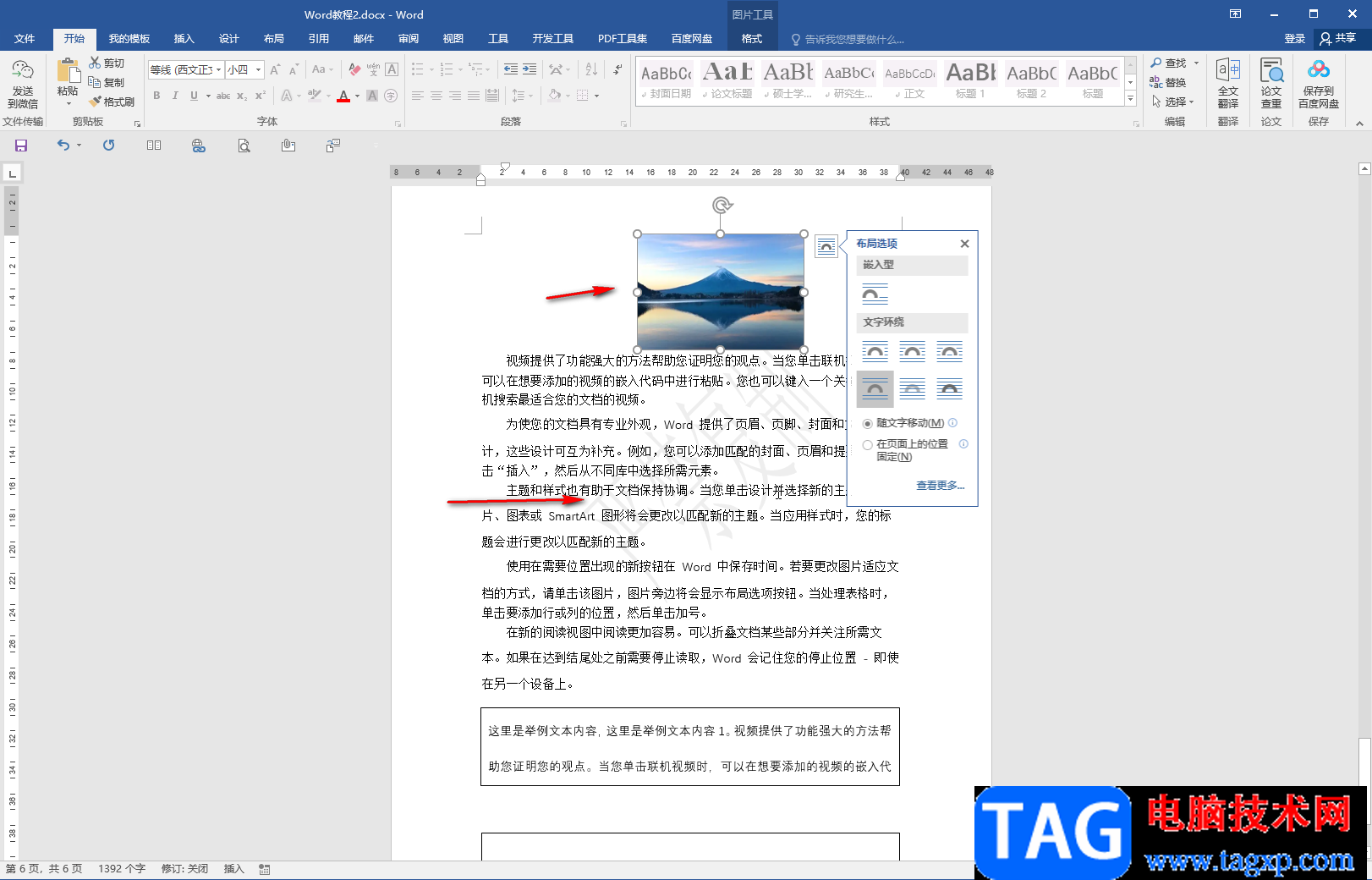Screen dimensions: 1372x880
Task: Open the font size dropdown
Action: coord(258,69)
